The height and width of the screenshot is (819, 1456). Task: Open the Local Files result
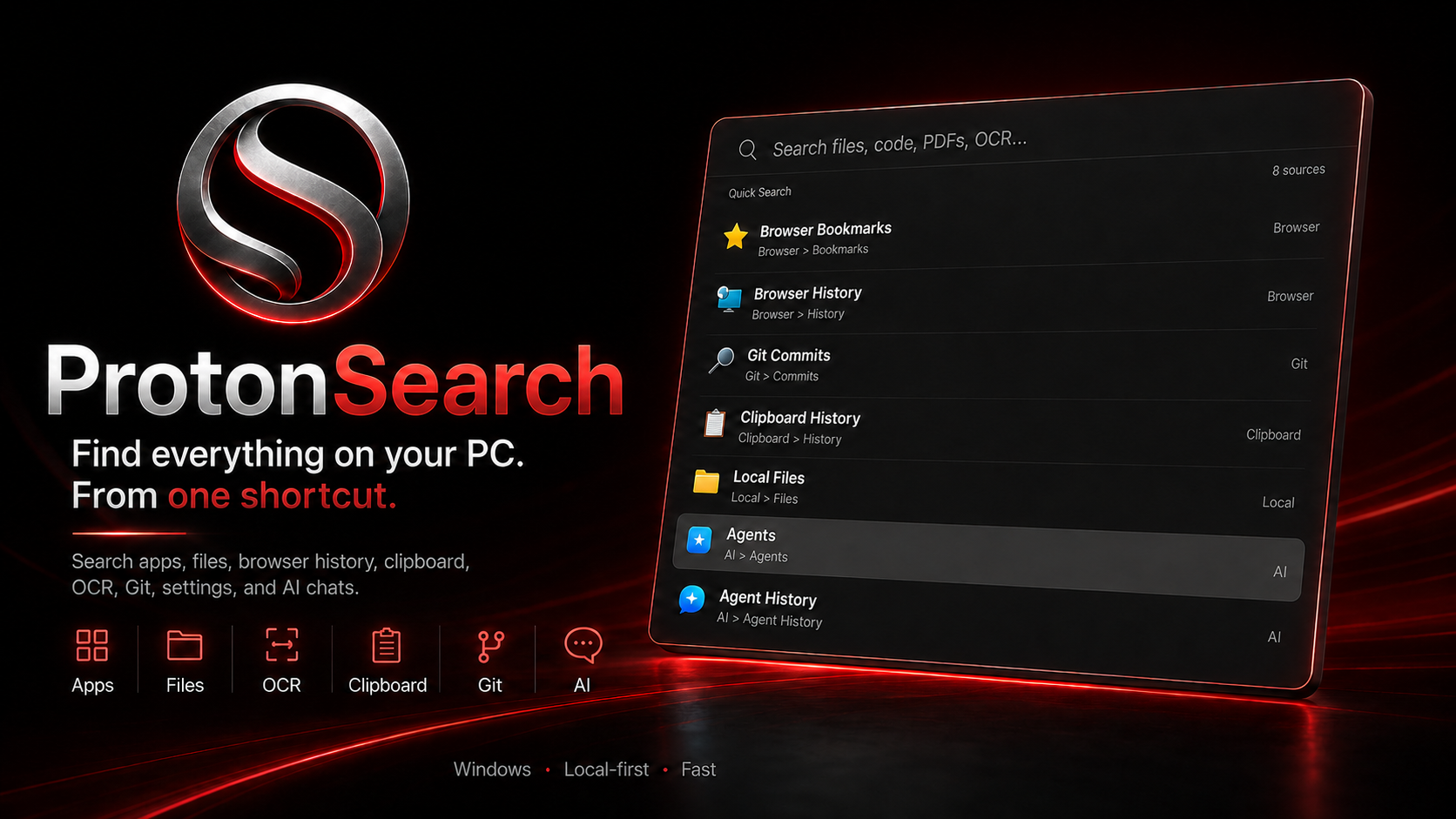994,492
